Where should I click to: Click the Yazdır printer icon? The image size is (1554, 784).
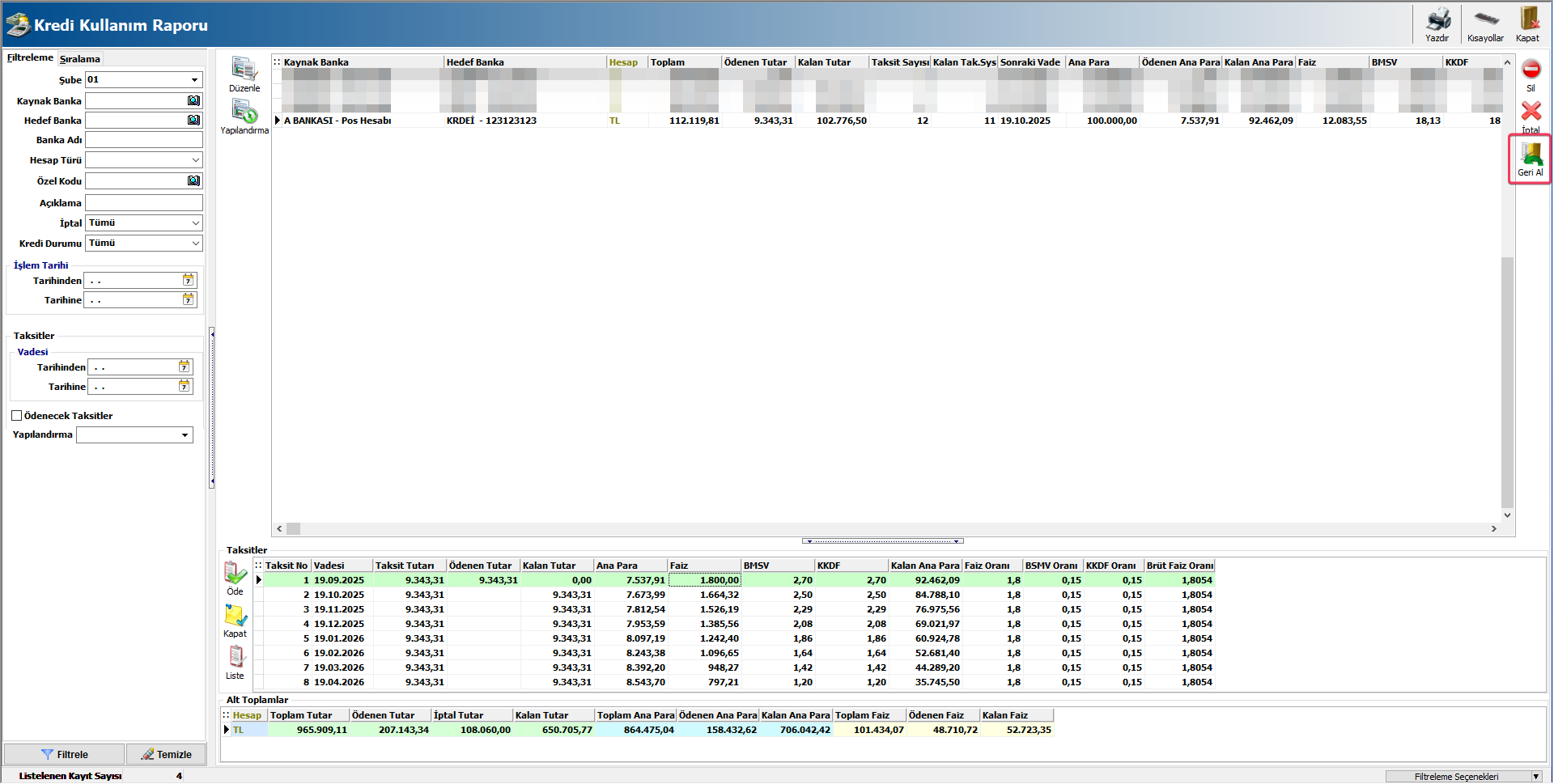[x=1437, y=20]
